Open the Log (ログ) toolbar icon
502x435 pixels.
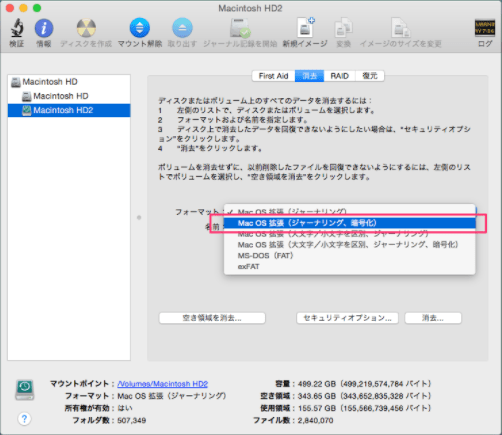(x=484, y=28)
